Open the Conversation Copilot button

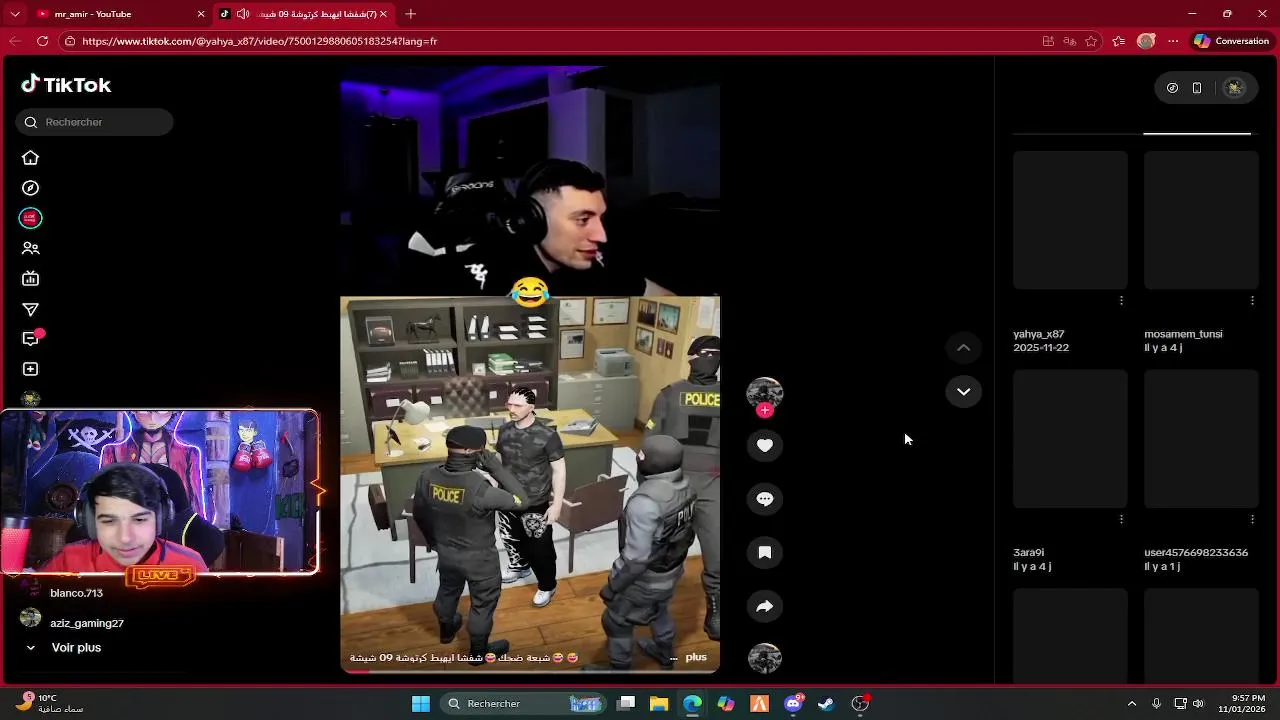(1232, 41)
